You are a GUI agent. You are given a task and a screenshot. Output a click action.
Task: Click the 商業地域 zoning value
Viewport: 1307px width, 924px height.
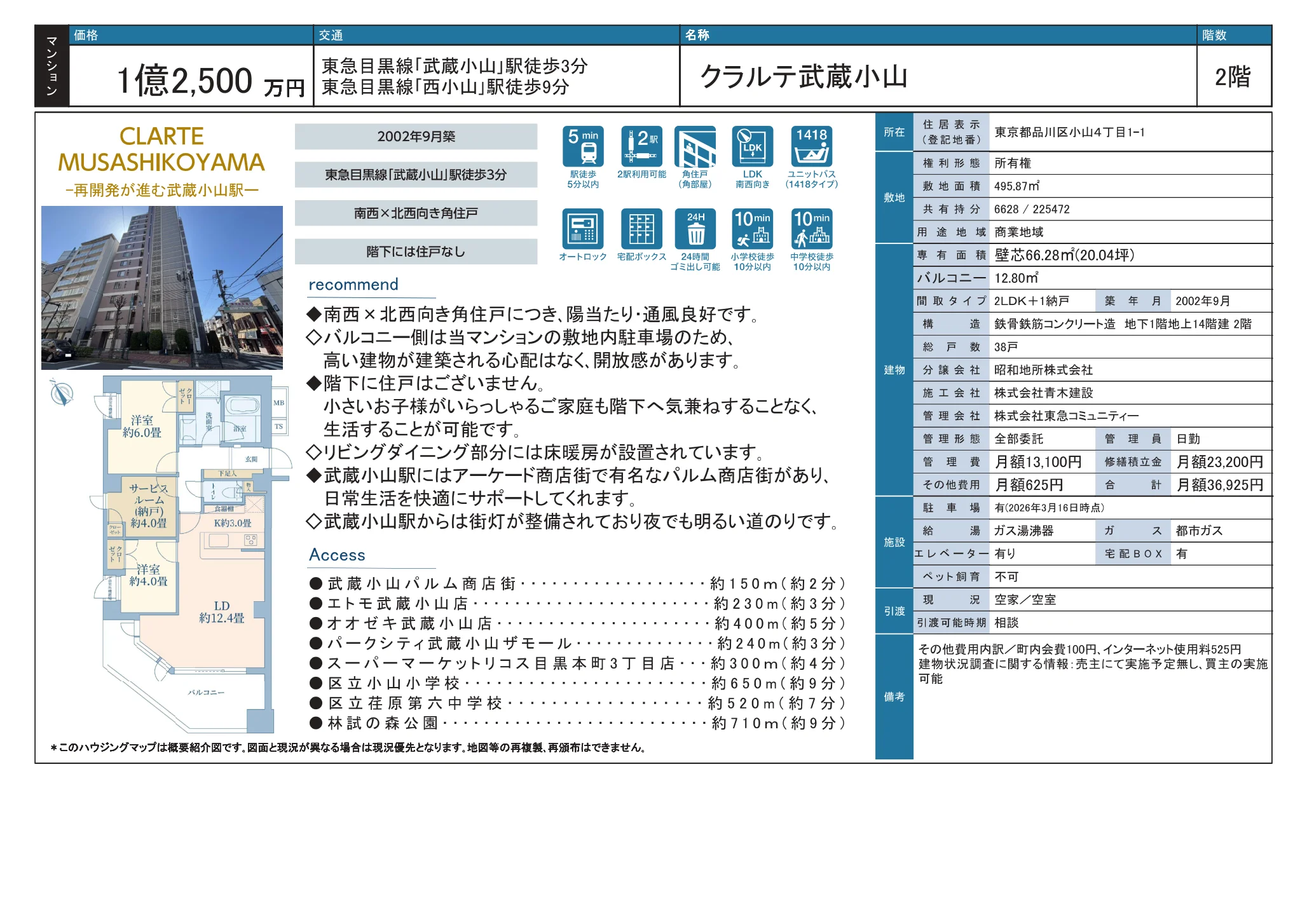click(1019, 232)
